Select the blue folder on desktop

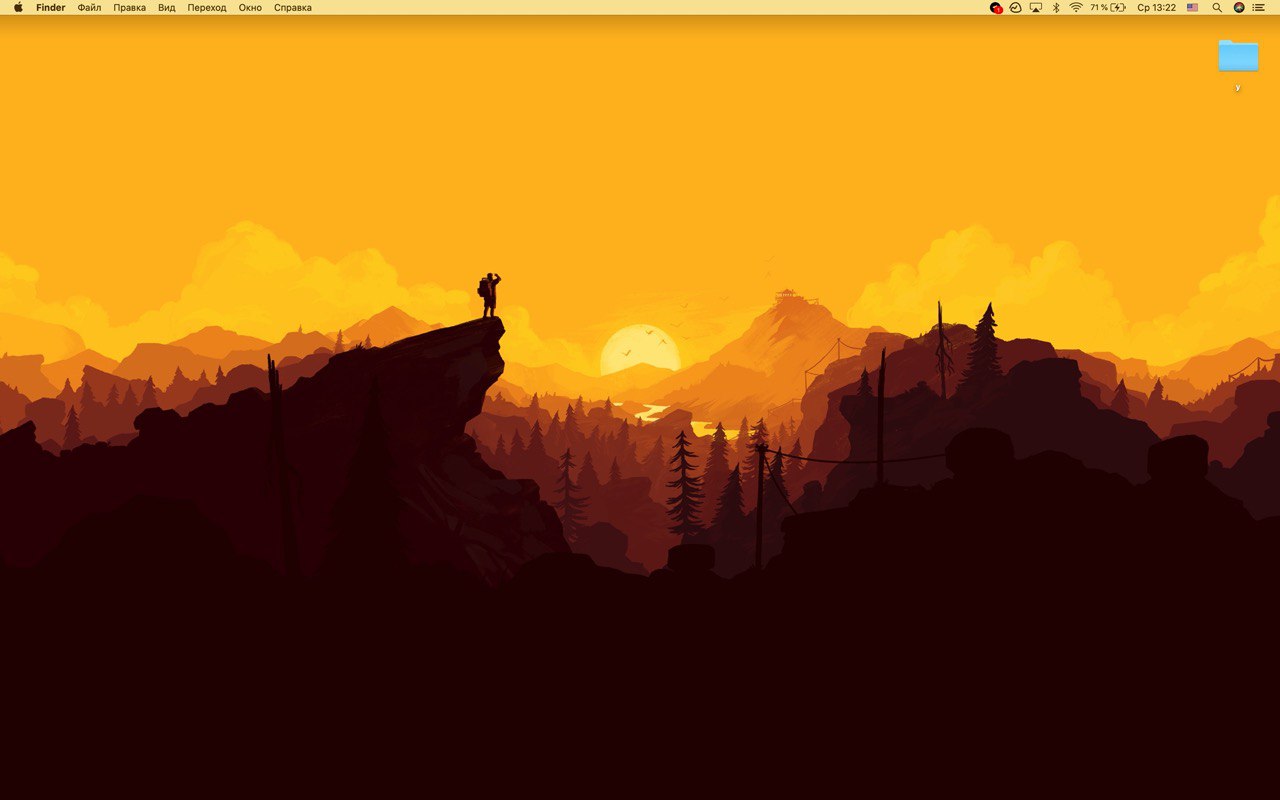(1238, 55)
